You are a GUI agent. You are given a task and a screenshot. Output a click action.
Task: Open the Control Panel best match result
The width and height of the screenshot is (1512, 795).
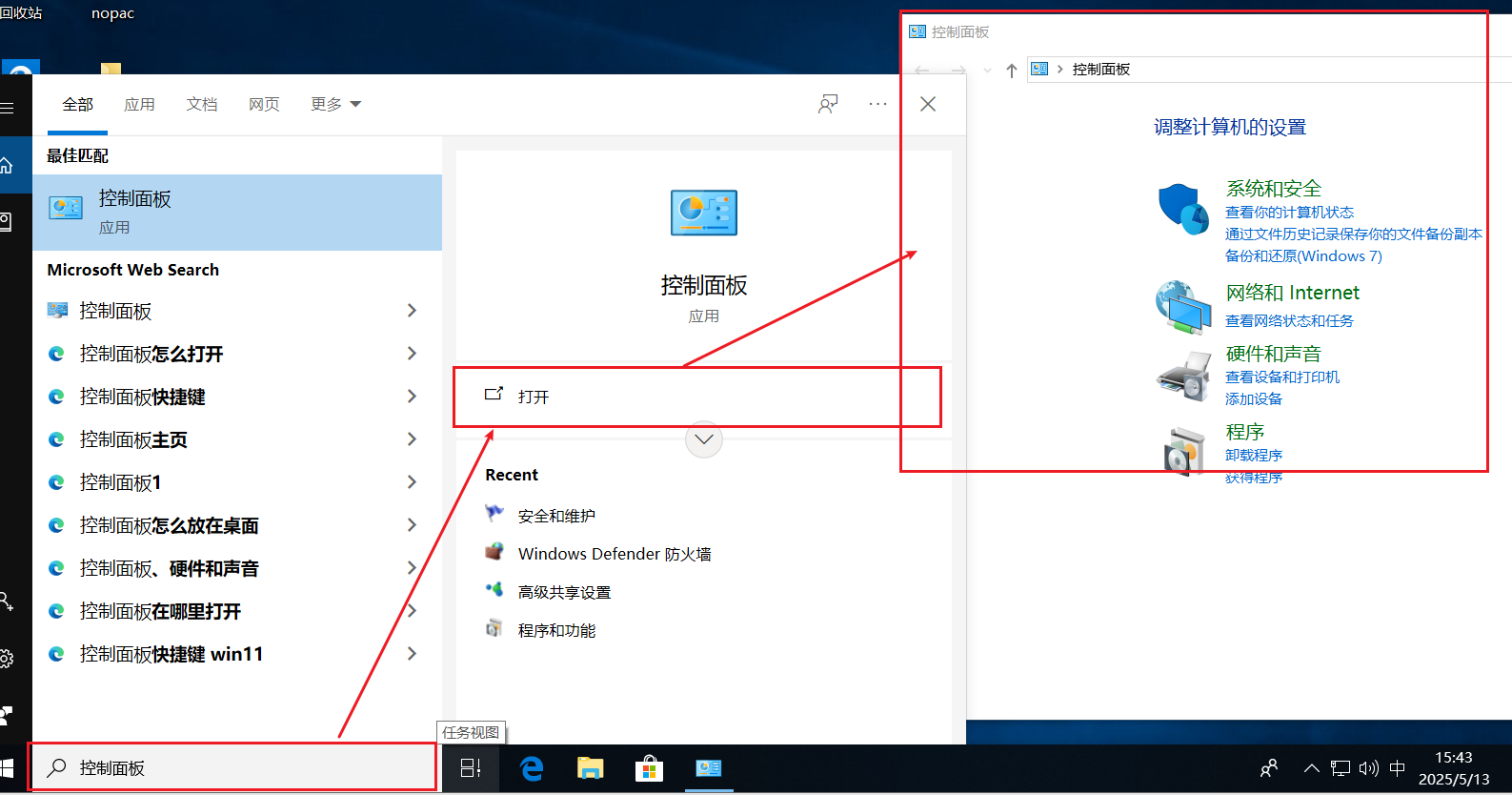pos(236,212)
